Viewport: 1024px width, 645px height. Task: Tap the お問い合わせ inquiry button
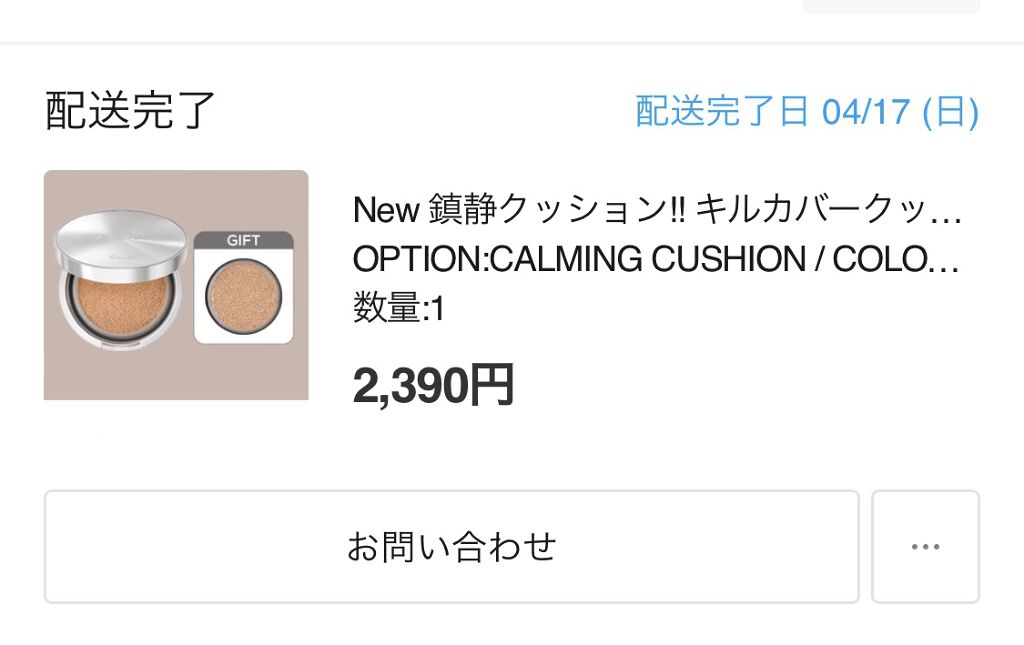point(451,546)
